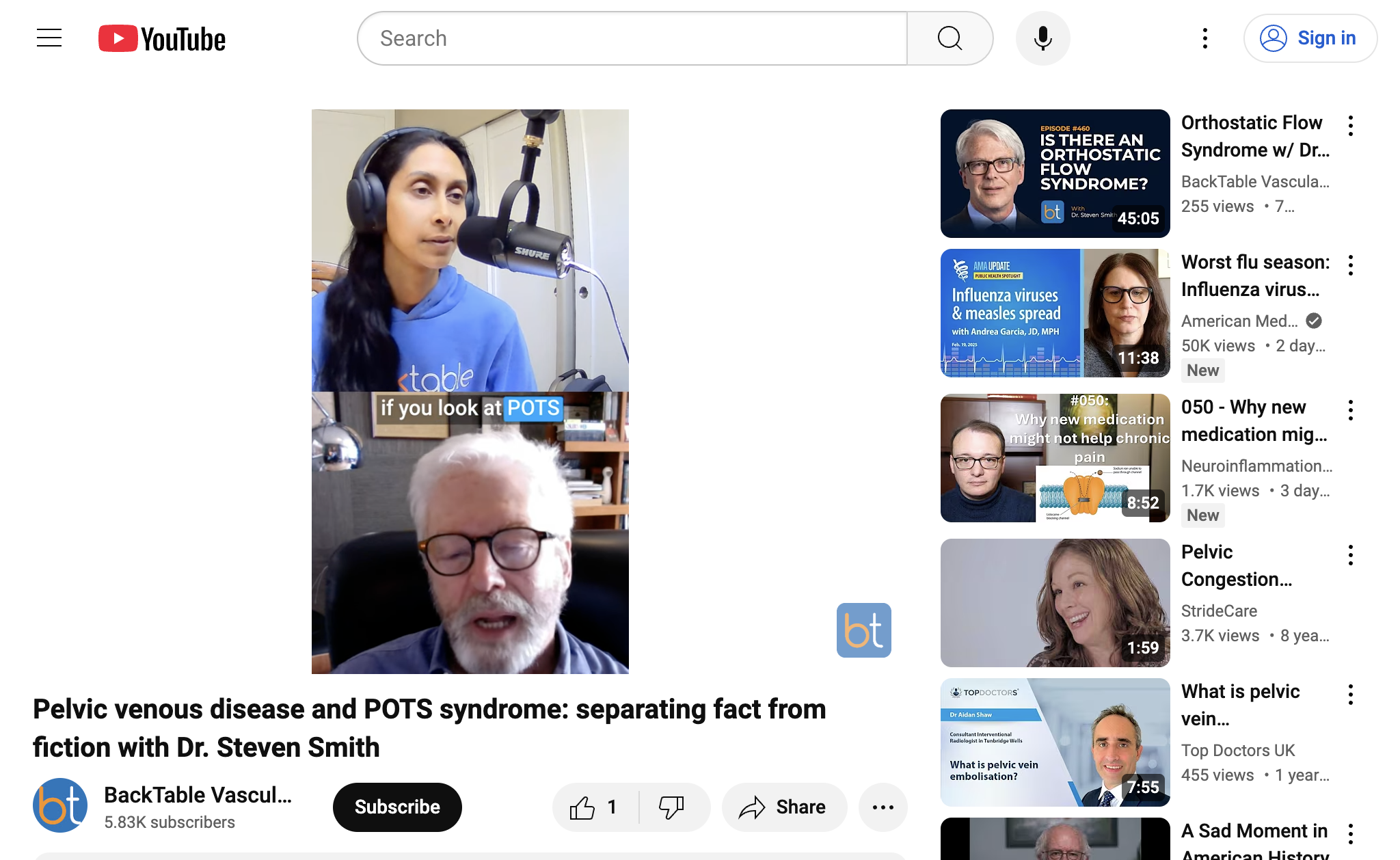Open Worst flu season video thumbnail
This screenshot has height=860, width=1400.
point(1055,313)
